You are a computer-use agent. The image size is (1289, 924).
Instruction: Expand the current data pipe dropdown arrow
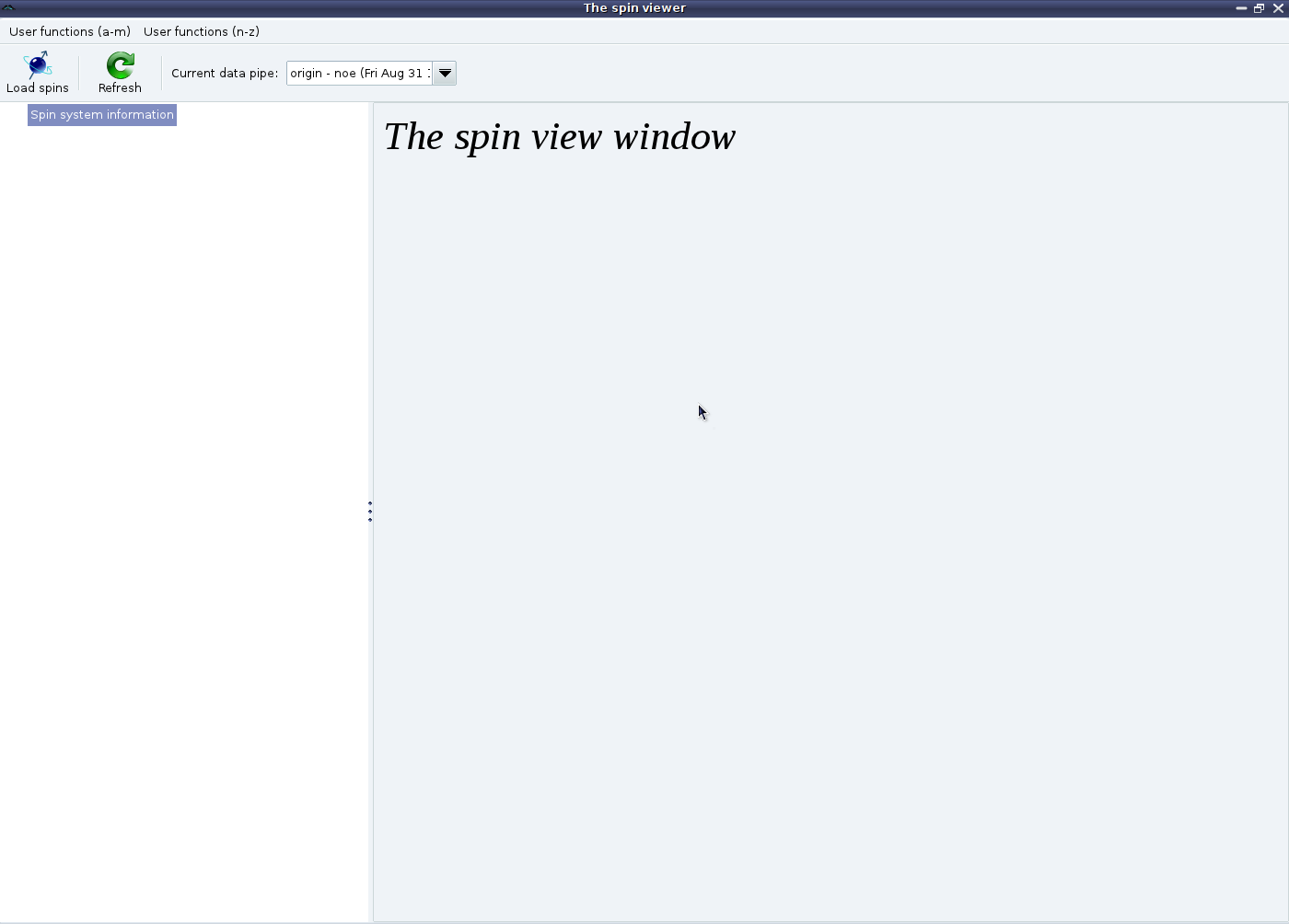click(445, 74)
